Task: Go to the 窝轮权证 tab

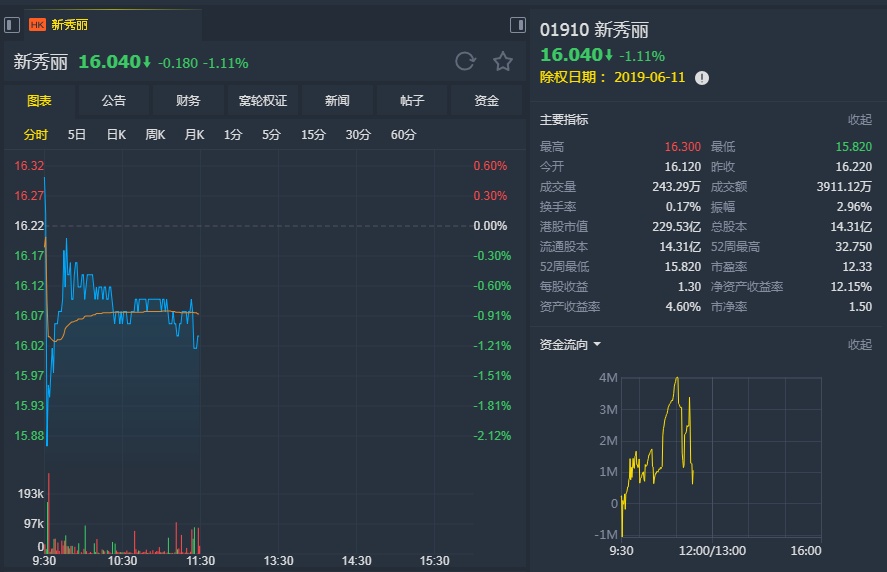Action: 263,101
